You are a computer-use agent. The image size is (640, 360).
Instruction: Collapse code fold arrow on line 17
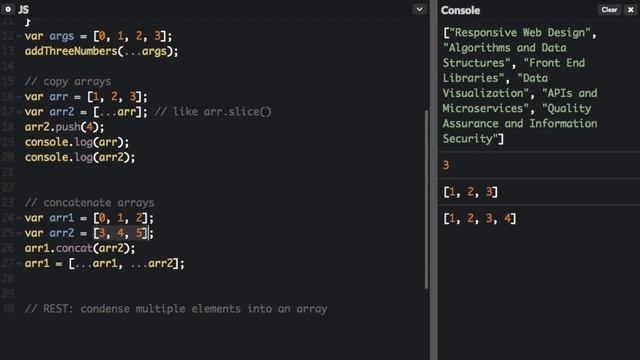[x=19, y=112]
